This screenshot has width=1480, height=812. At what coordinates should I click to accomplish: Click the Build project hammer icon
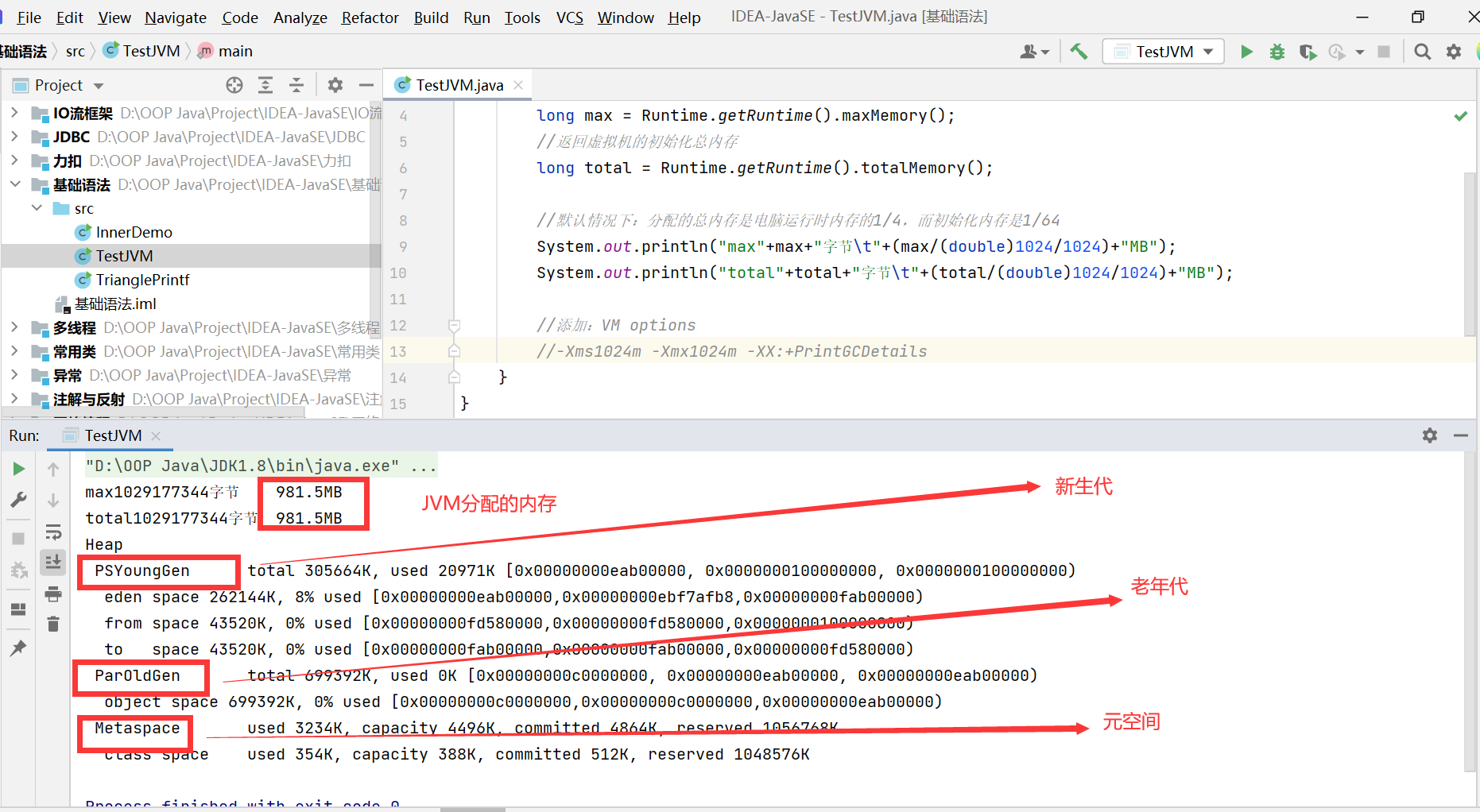(x=1079, y=52)
